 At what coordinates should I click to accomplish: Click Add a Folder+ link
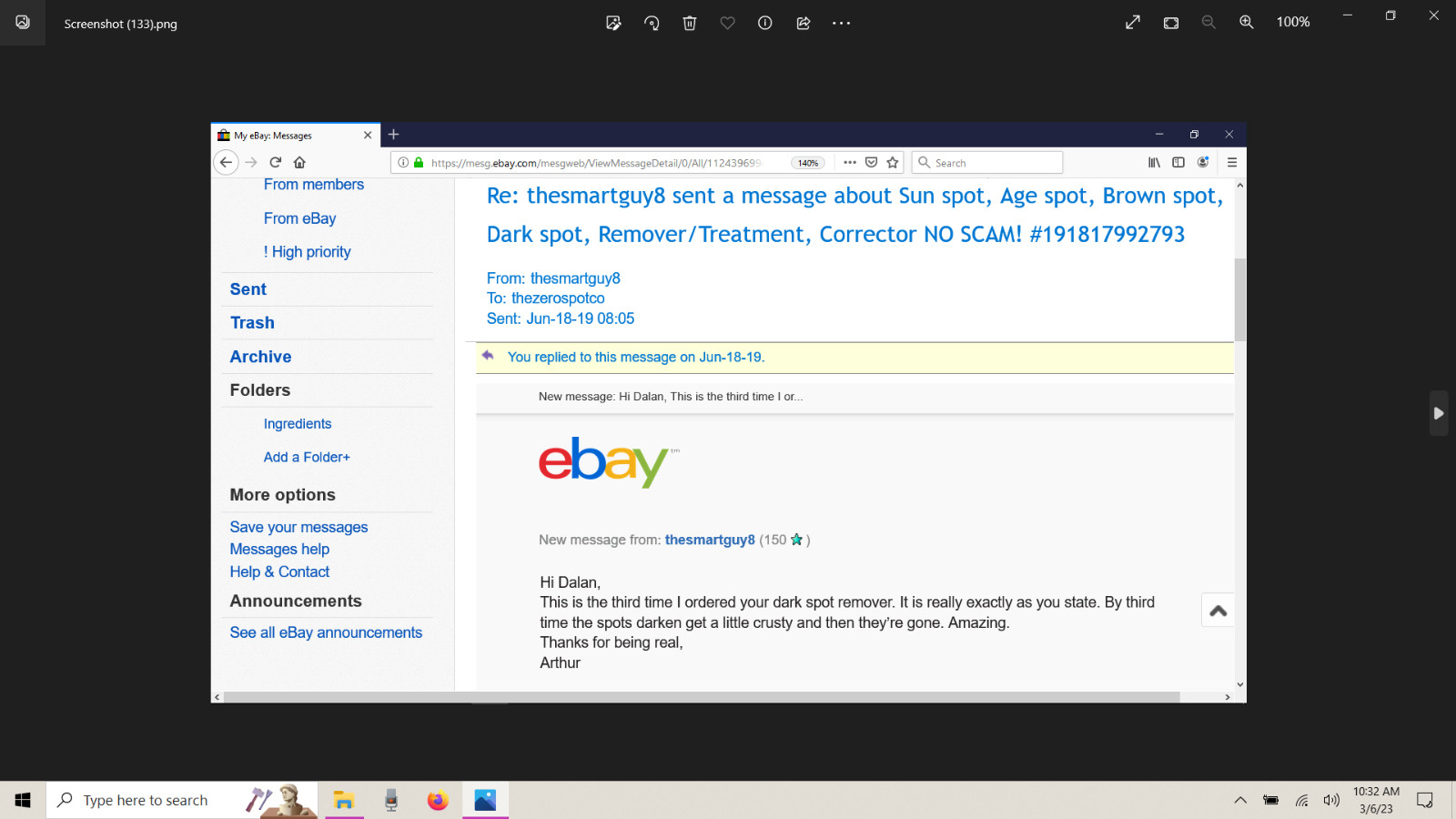pyautogui.click(x=307, y=458)
